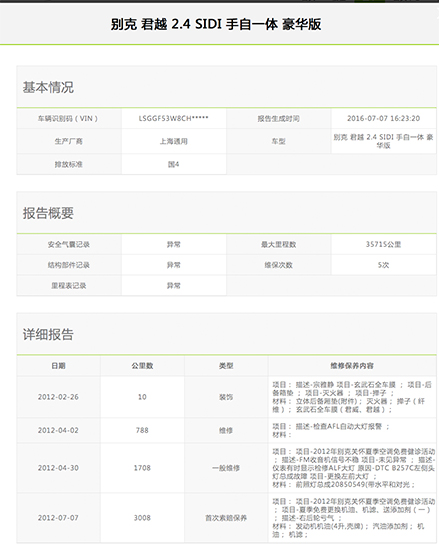Select the 基本情况 section heading
Image resolution: width=439 pixels, height=550 pixels.
tap(48, 87)
